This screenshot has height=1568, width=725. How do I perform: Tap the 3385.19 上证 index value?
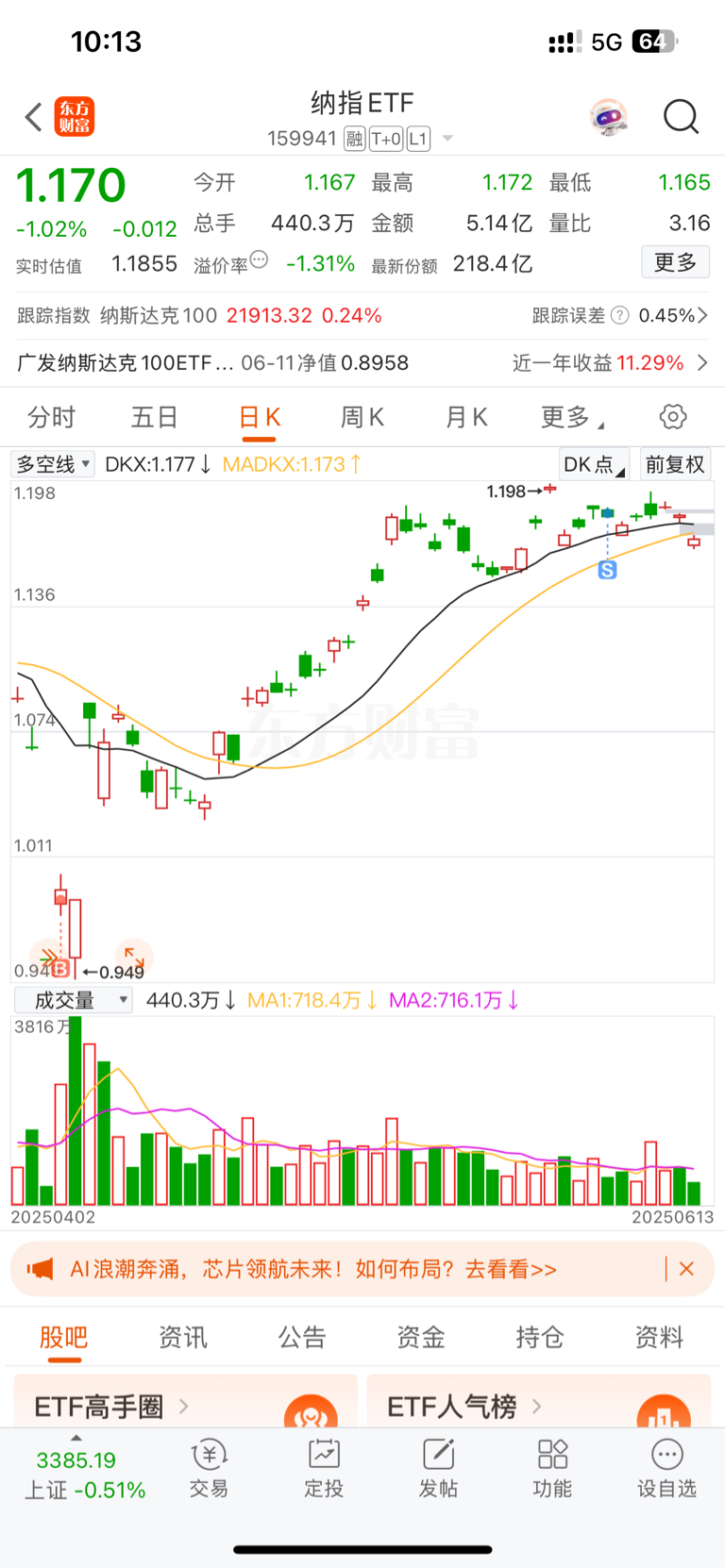(76, 1460)
